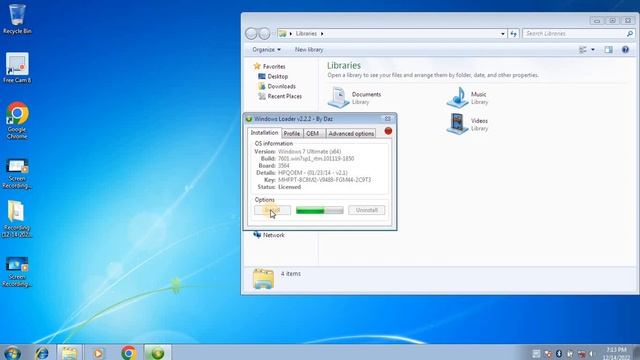Click the Bluetooth tray icon
The image size is (640, 360).
pyautogui.click(x=559, y=353)
